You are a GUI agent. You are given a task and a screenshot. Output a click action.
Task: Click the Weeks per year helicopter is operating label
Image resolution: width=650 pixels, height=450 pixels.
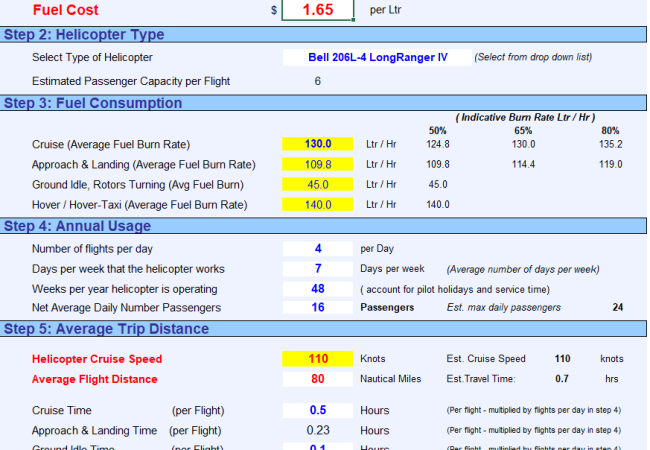(x=125, y=289)
